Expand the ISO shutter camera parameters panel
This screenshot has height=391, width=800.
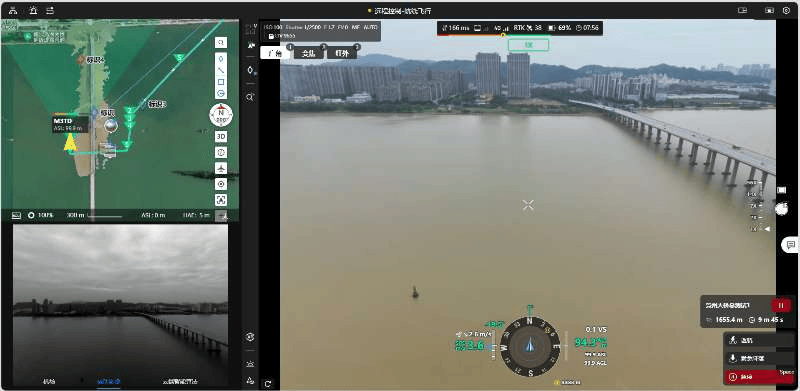pyautogui.click(x=321, y=31)
